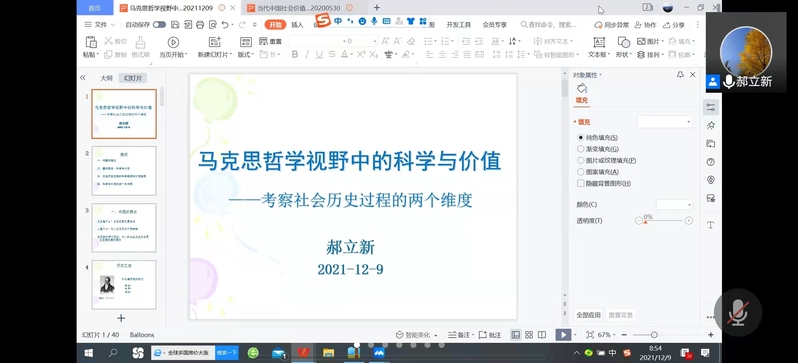This screenshot has height=363, width=798.
Task: Select slide 2 thumbnail in panel
Action: 124,171
